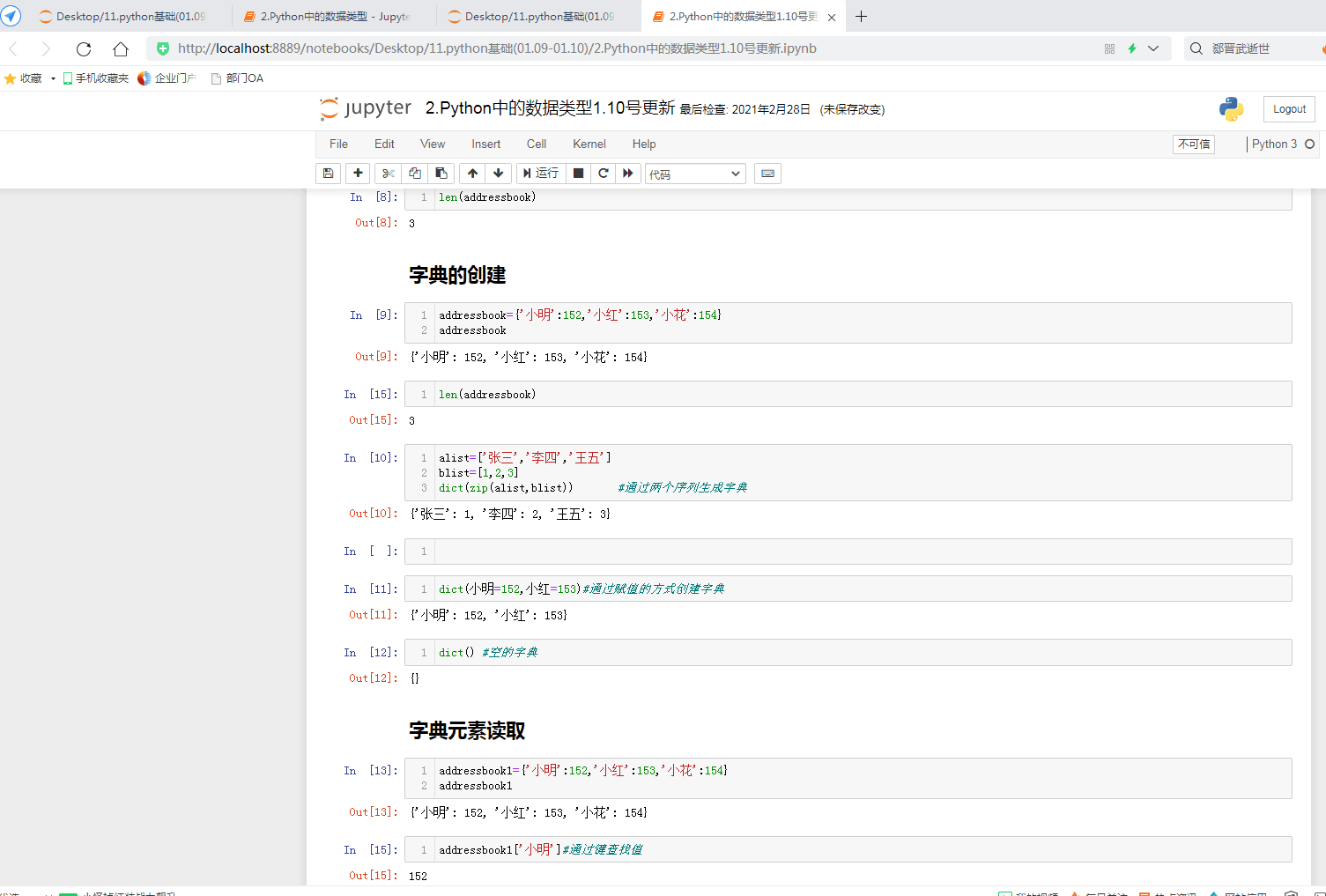Click cell containing dict(zip(alist,blist))

(x=848, y=473)
